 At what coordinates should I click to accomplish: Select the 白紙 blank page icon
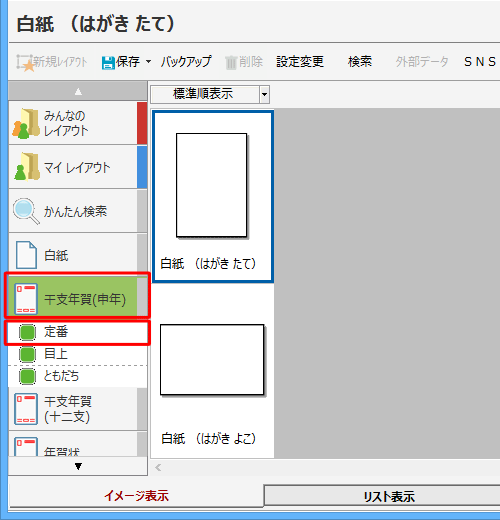[26, 255]
